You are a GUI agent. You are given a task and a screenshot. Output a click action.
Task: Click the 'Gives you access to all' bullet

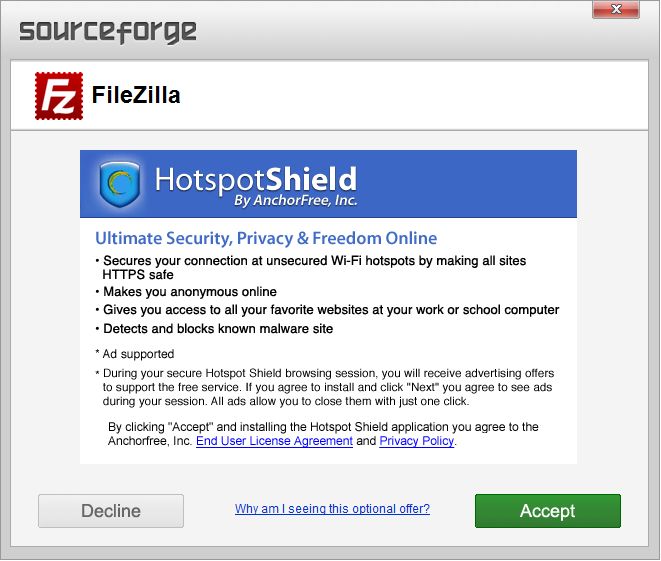[x=331, y=310]
